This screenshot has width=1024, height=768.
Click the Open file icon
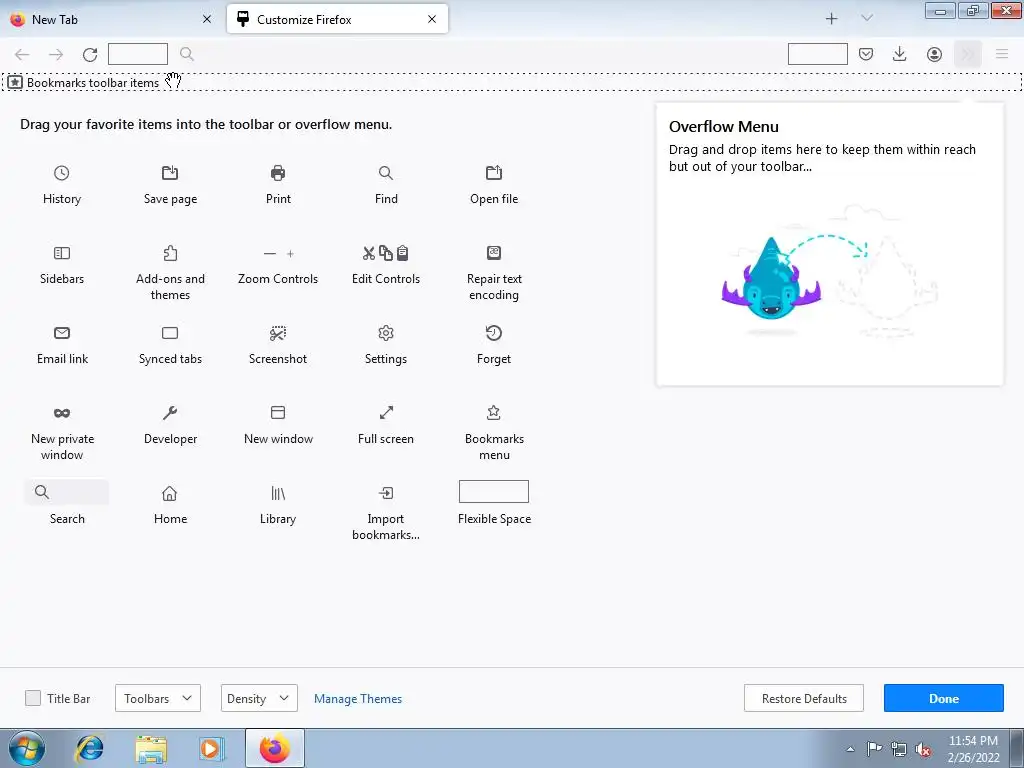pyautogui.click(x=494, y=173)
